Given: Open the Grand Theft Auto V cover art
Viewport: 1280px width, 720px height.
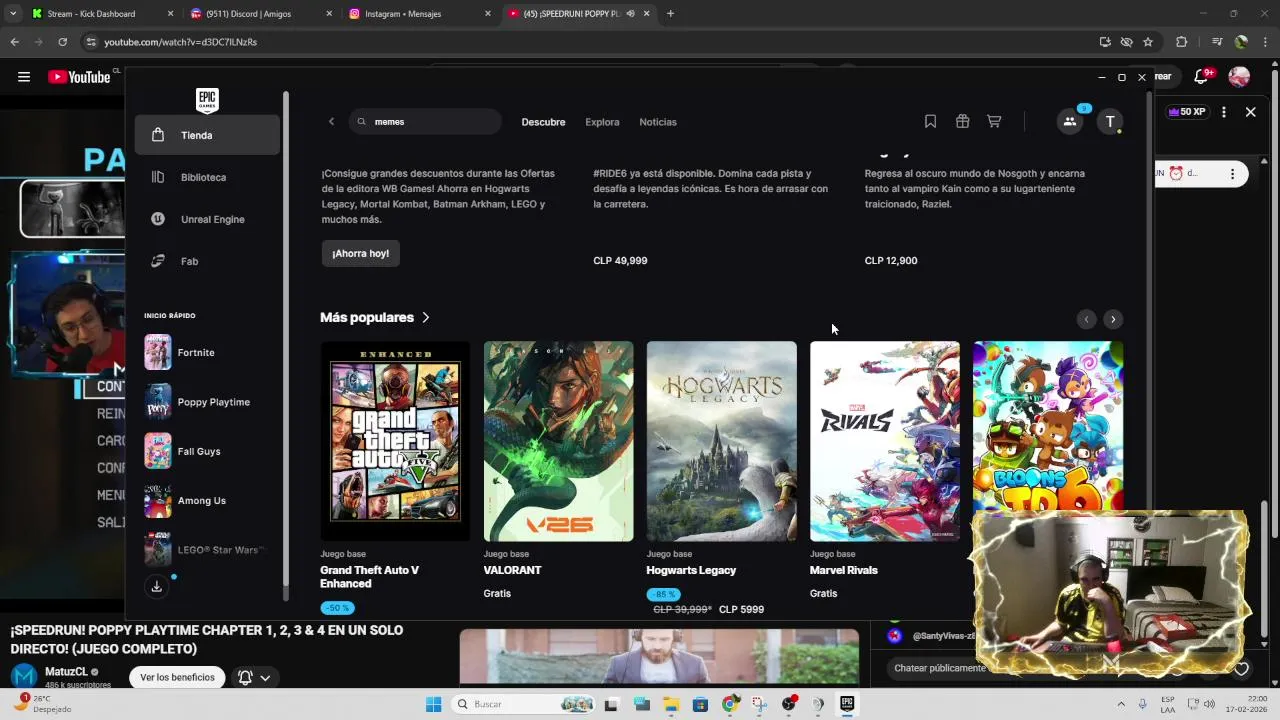Looking at the screenshot, I should (x=395, y=441).
